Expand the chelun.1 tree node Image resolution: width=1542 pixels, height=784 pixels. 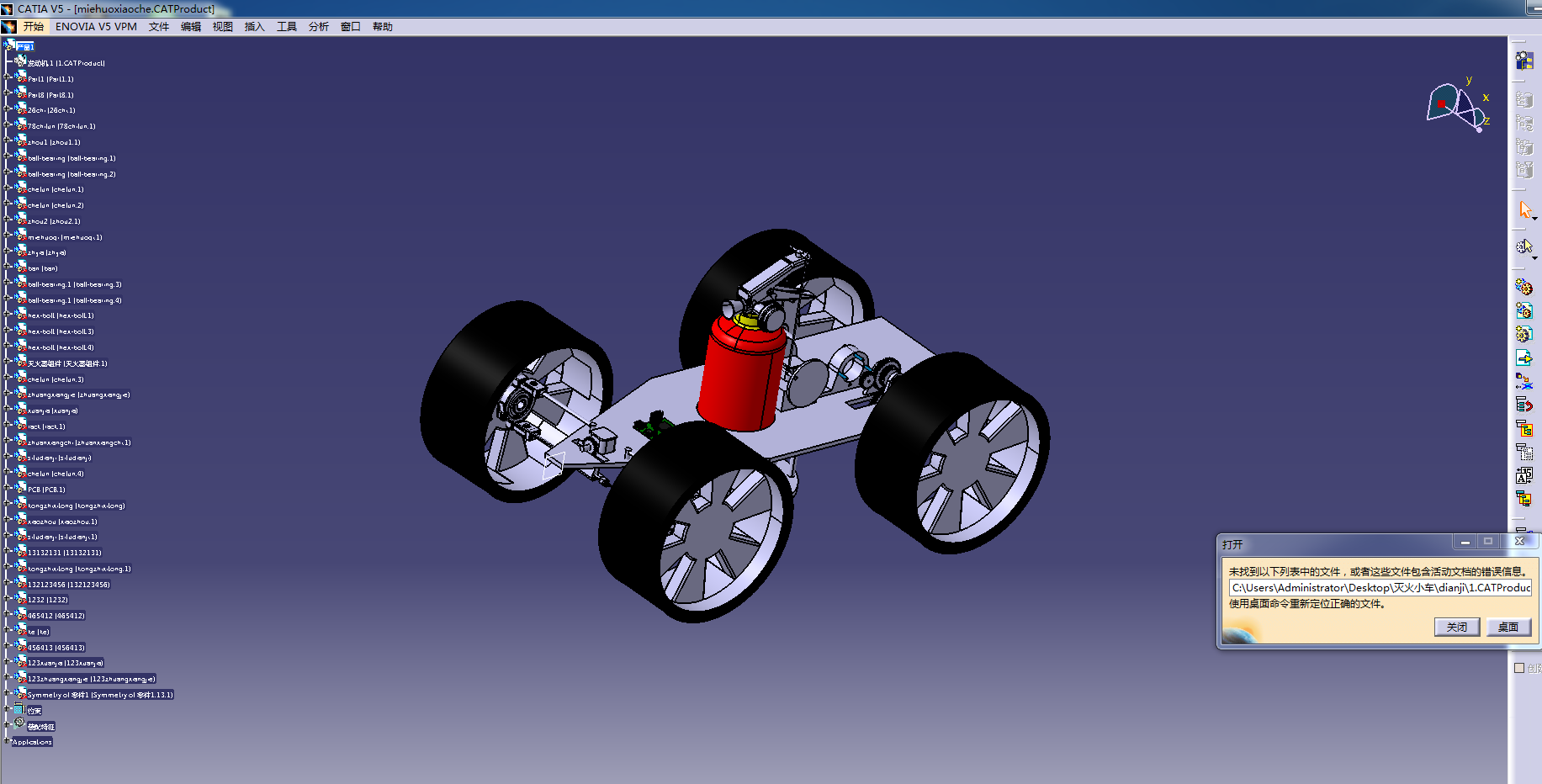click(8, 188)
